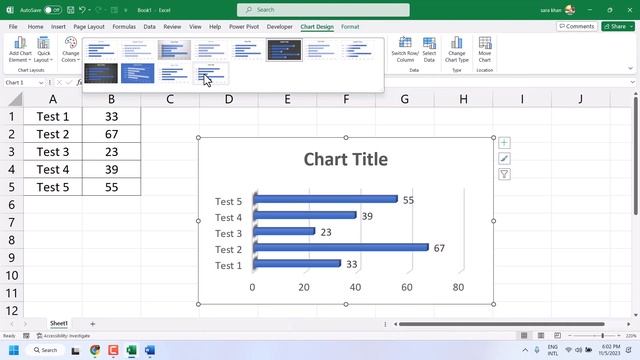Switch to Page Layout view icon
This screenshot has width=640, height=360.
pos(541,336)
